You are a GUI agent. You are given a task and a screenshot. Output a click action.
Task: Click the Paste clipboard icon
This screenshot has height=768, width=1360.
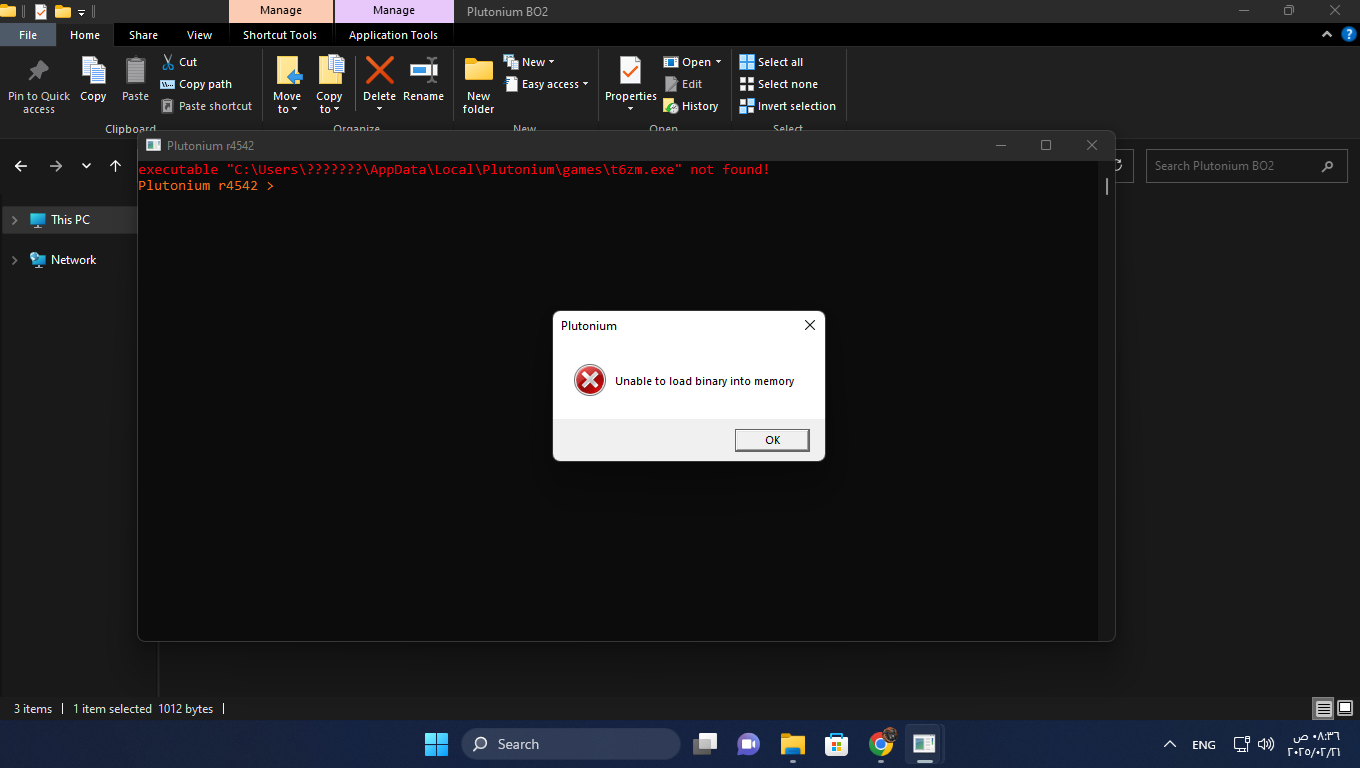(135, 74)
